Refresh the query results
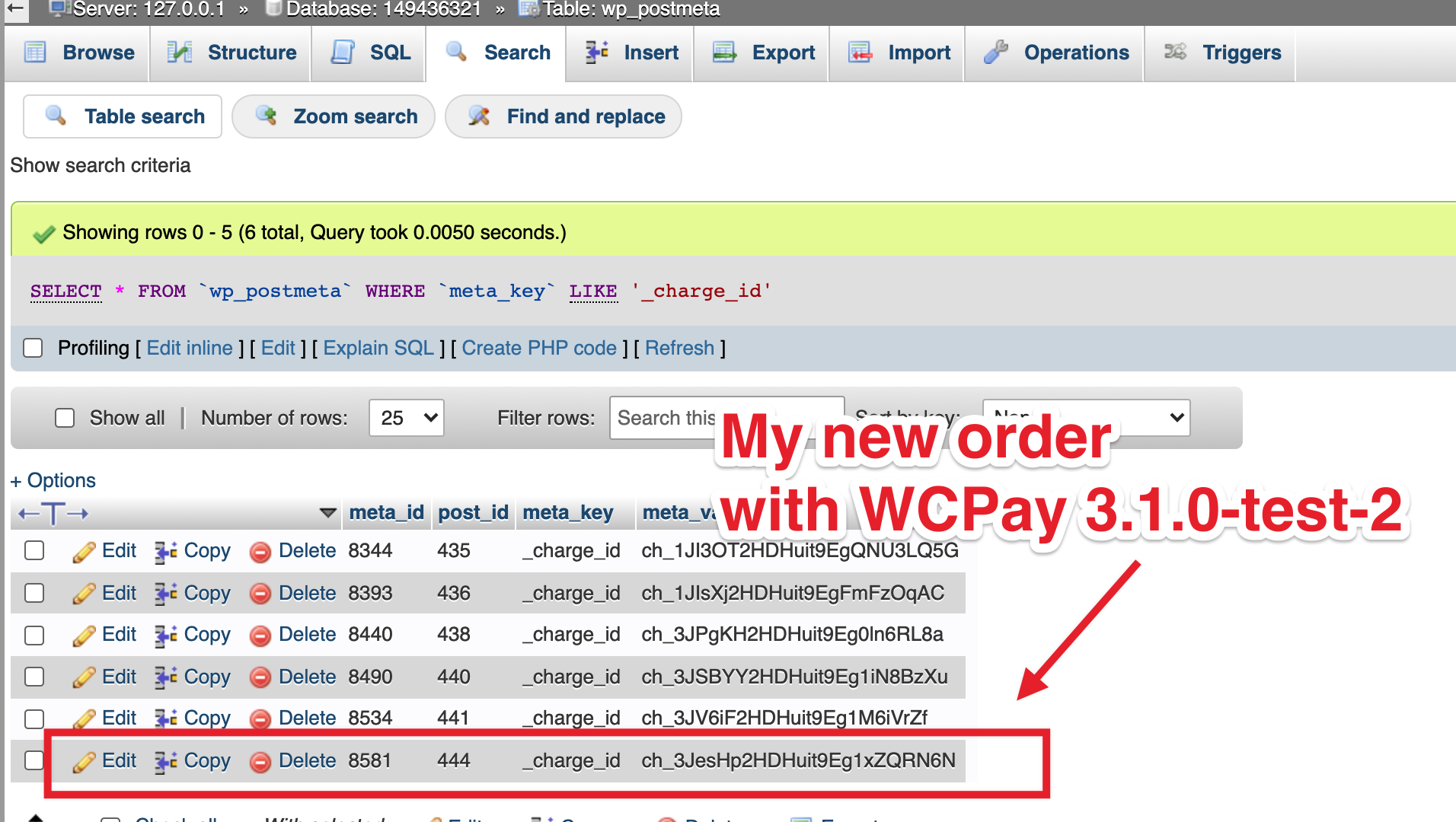 point(679,348)
